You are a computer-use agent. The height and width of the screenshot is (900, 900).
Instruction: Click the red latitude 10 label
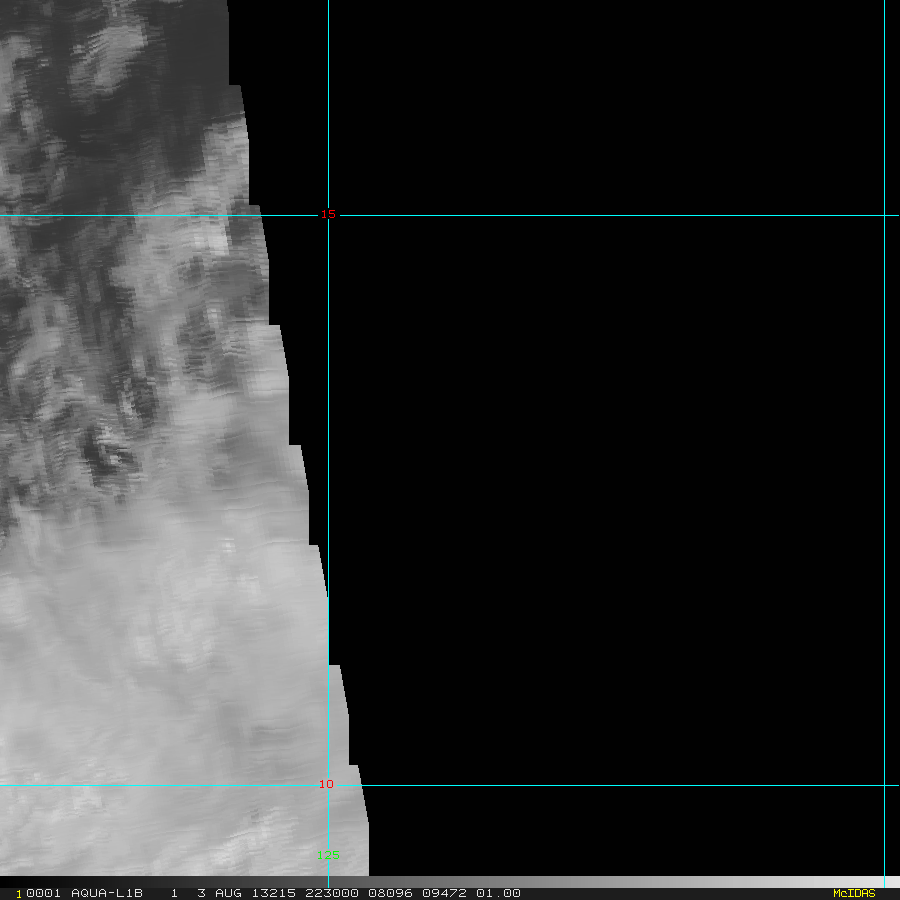point(326,784)
